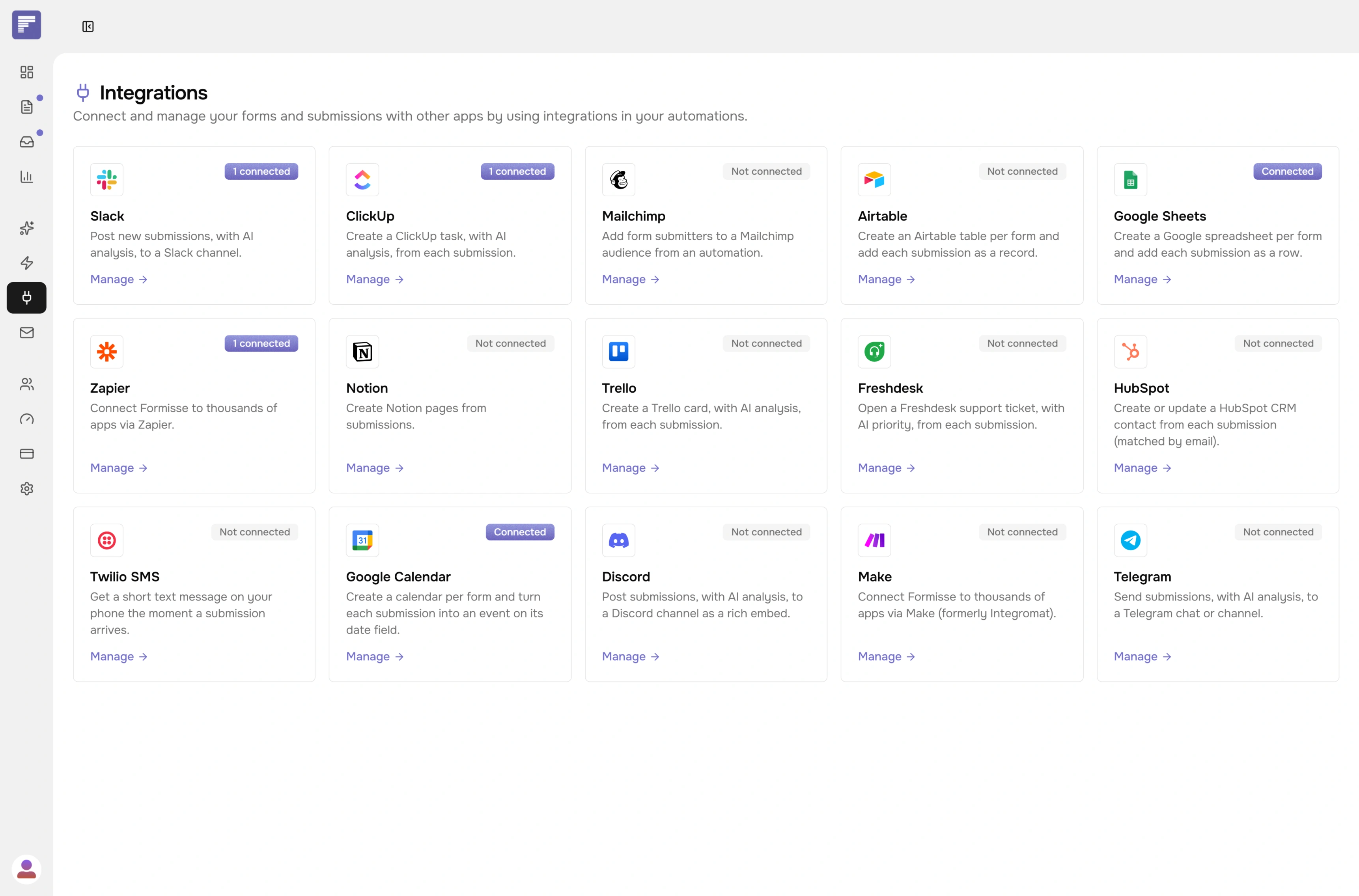
Task: Open the automations lightning bolt icon
Action: pos(26,263)
